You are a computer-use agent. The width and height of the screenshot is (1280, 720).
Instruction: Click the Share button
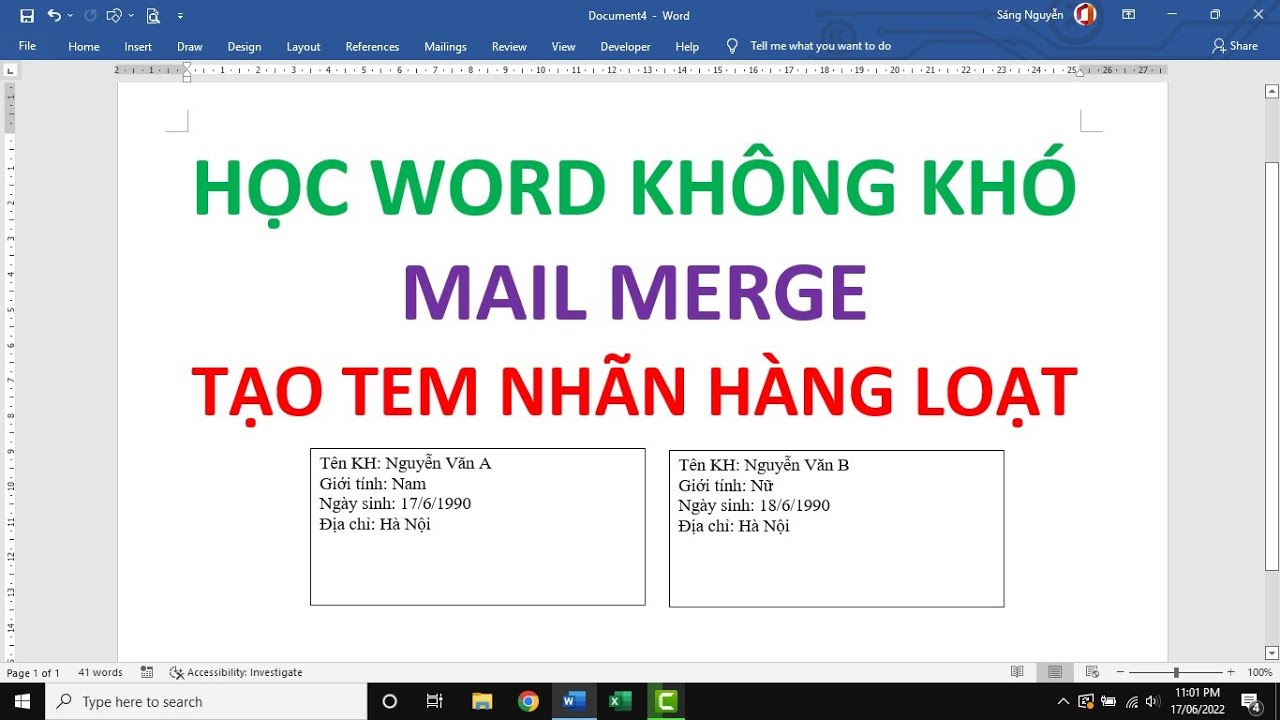(1235, 46)
